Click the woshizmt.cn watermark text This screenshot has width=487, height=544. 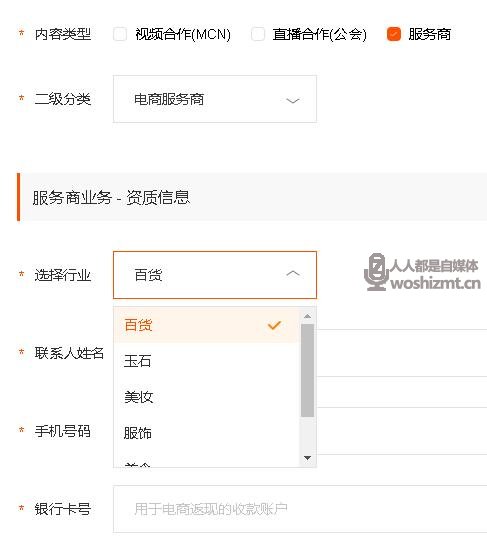coord(436,283)
